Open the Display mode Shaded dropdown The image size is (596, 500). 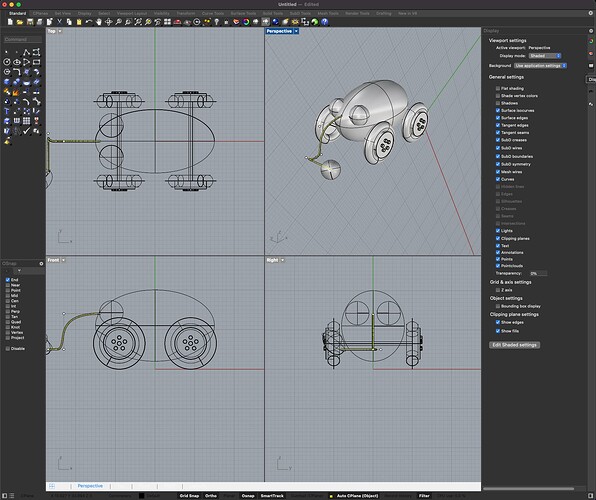(x=545, y=56)
